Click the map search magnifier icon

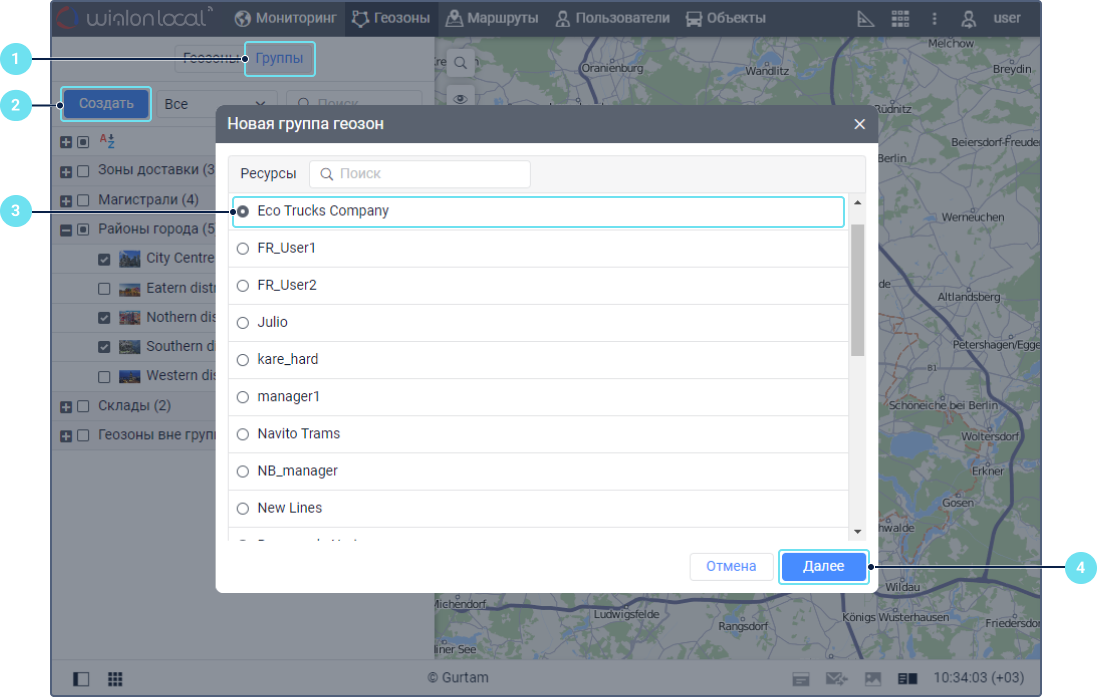461,63
